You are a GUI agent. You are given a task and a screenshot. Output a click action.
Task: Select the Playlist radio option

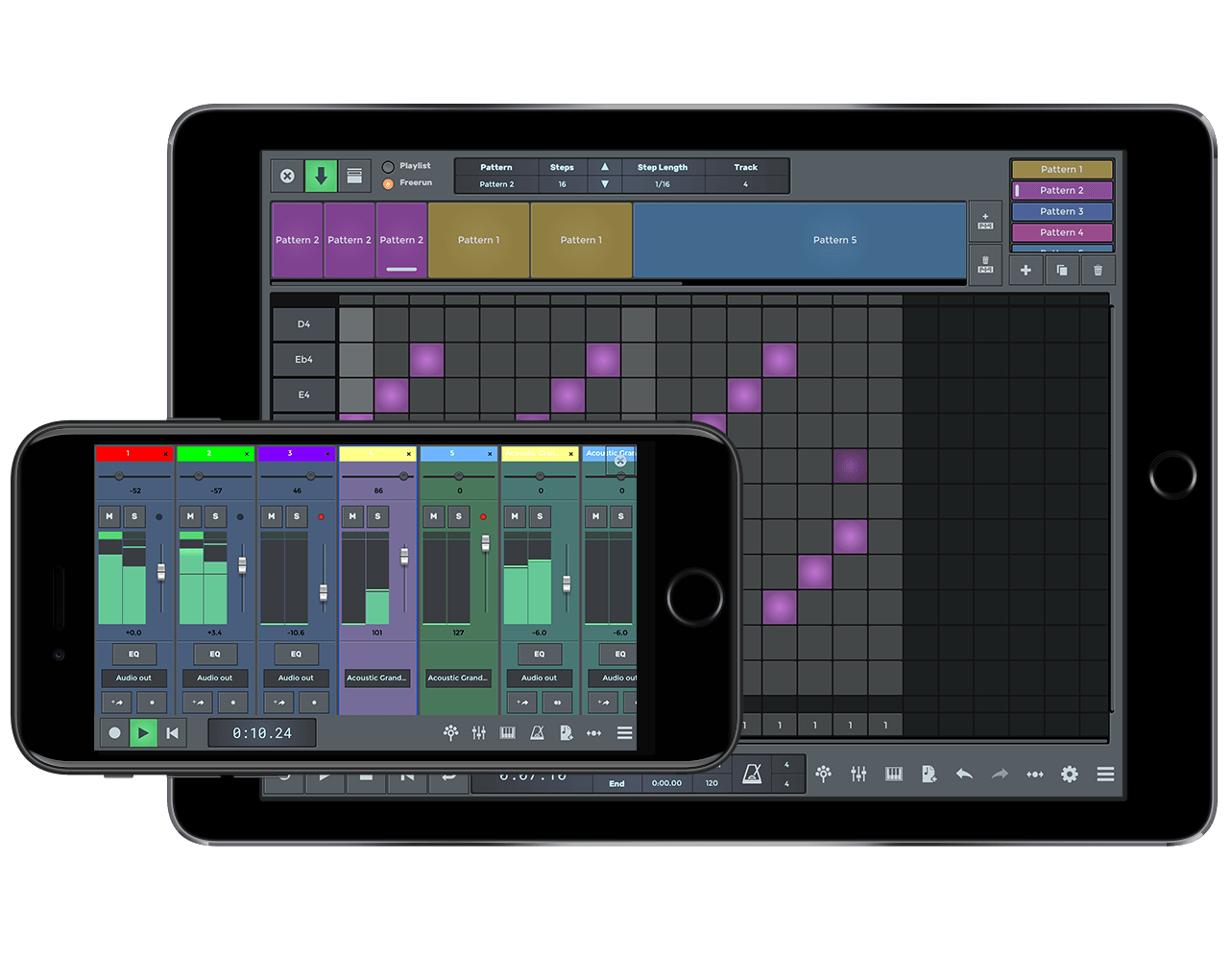tap(388, 166)
